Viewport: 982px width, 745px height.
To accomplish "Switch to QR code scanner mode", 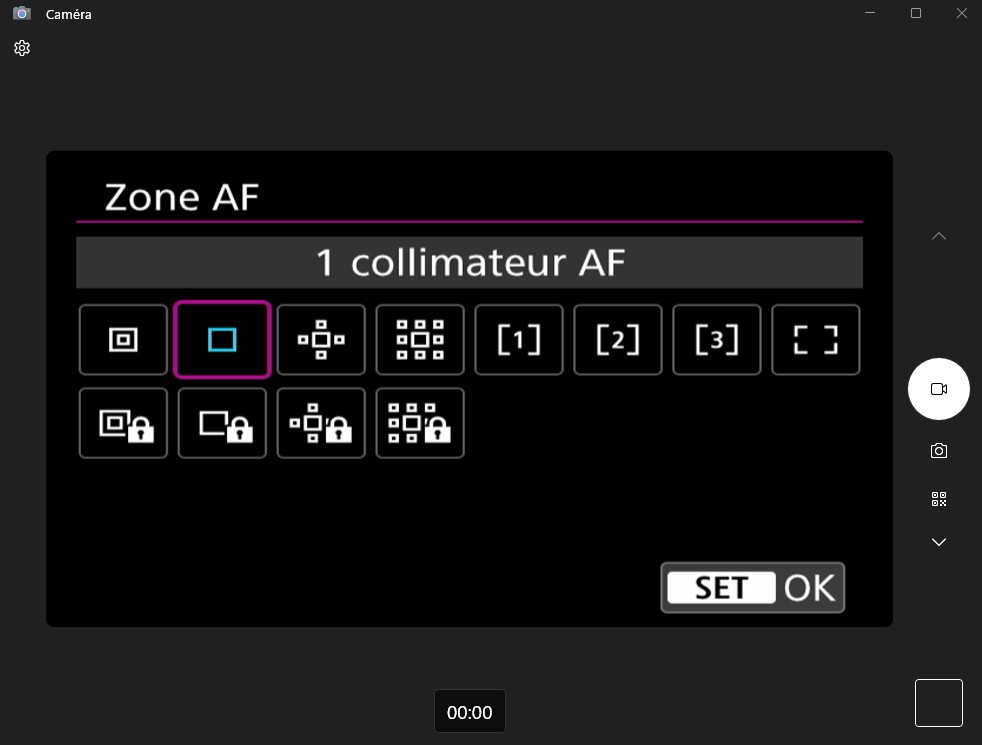I will [939, 499].
